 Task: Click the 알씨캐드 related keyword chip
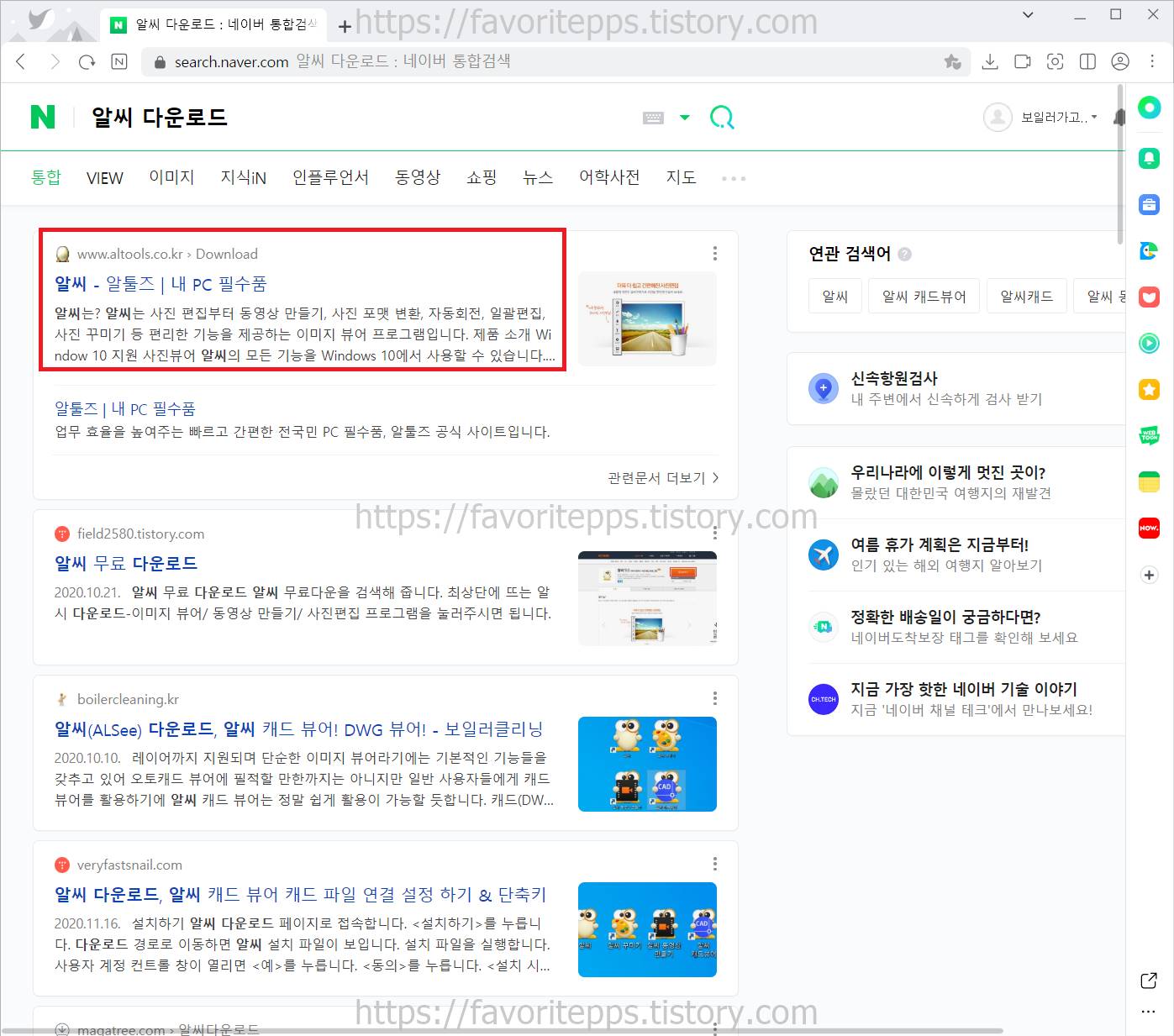point(1027,296)
